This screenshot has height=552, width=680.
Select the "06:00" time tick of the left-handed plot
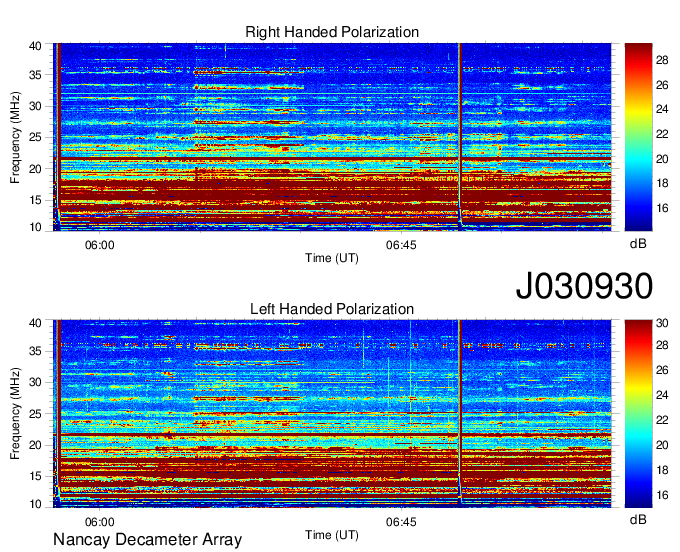(100, 522)
